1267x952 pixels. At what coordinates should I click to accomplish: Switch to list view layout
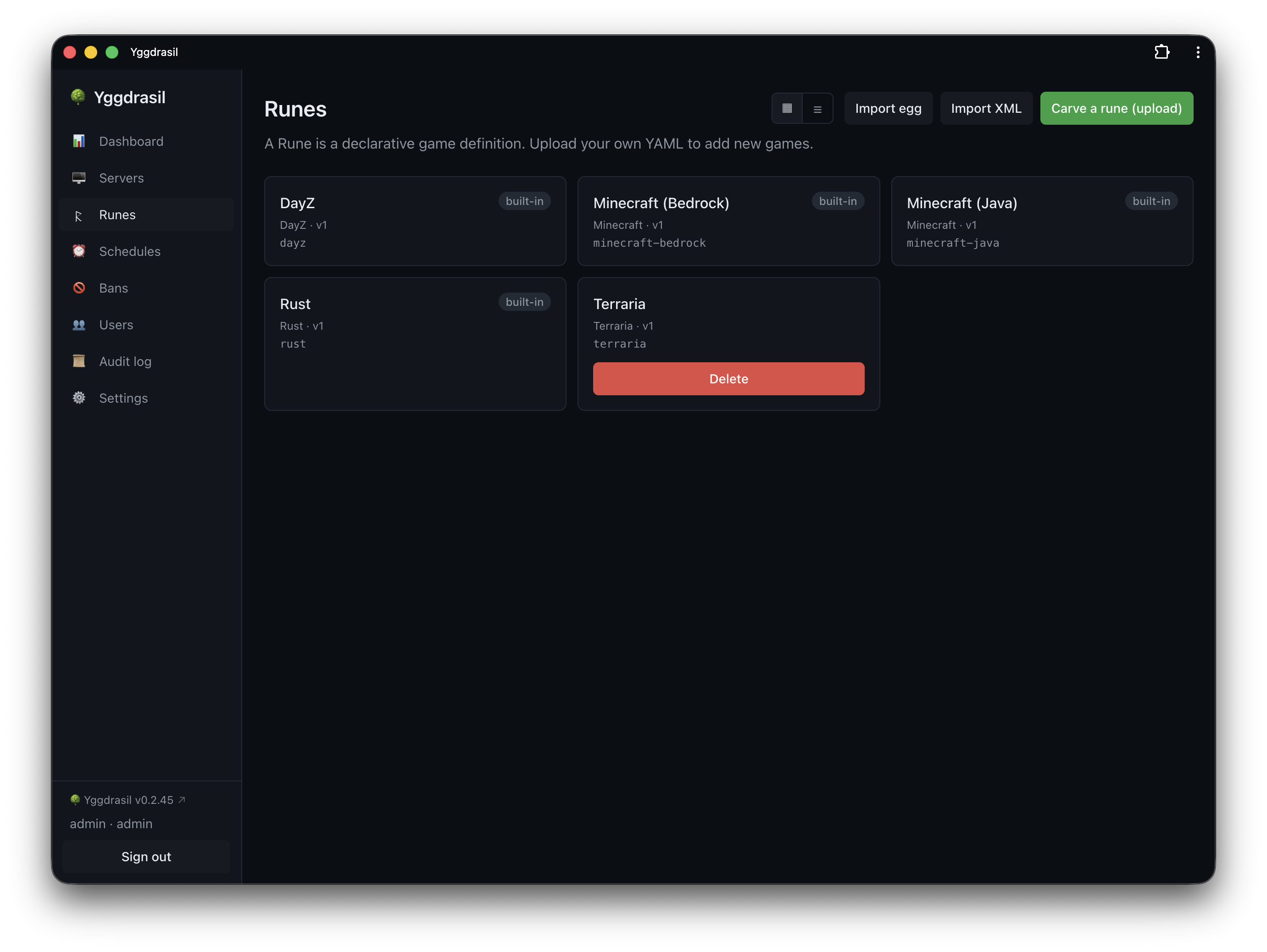tap(817, 108)
